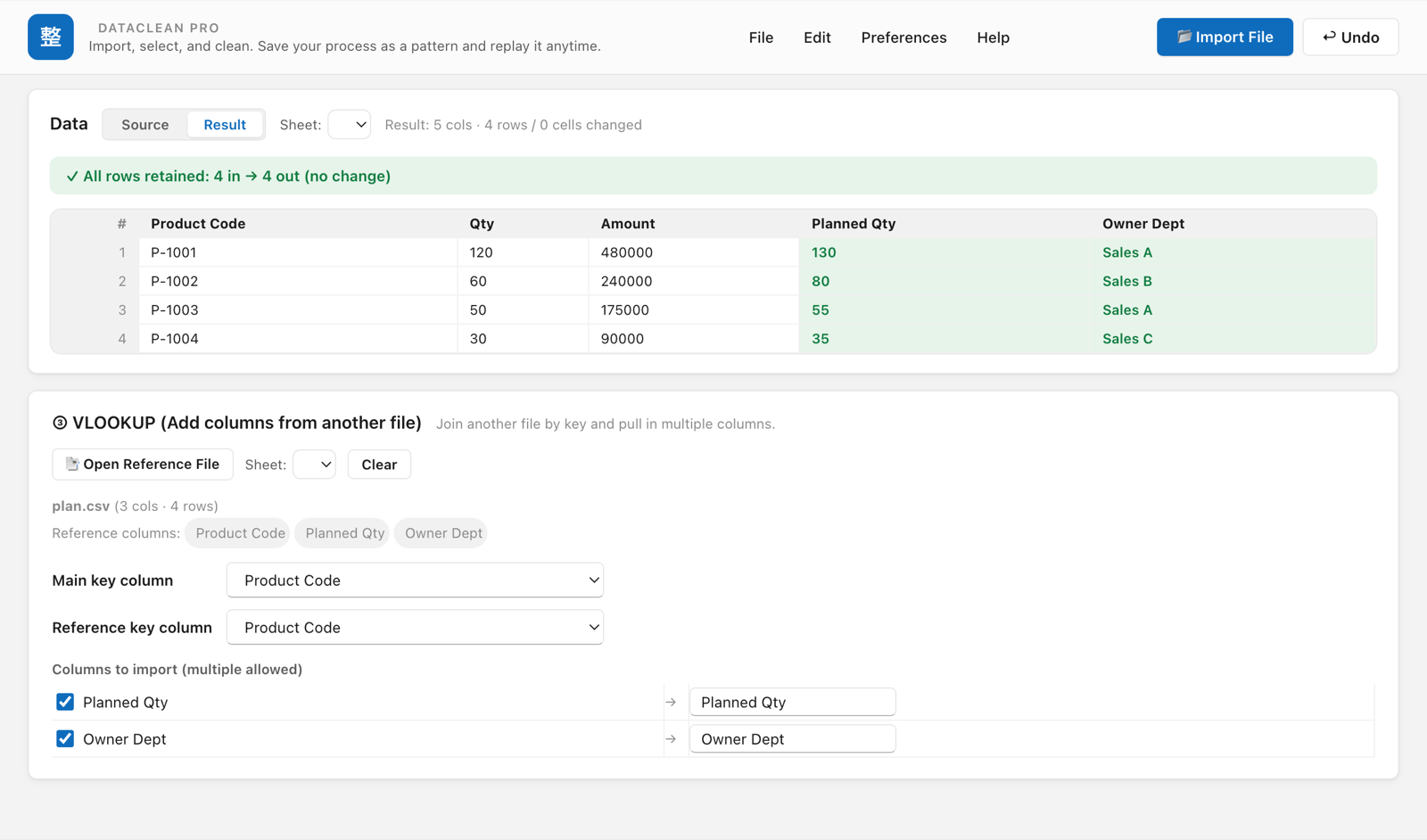Click the Planned Qty value 35
Viewport: 1427px width, 840px height.
pyautogui.click(x=821, y=339)
